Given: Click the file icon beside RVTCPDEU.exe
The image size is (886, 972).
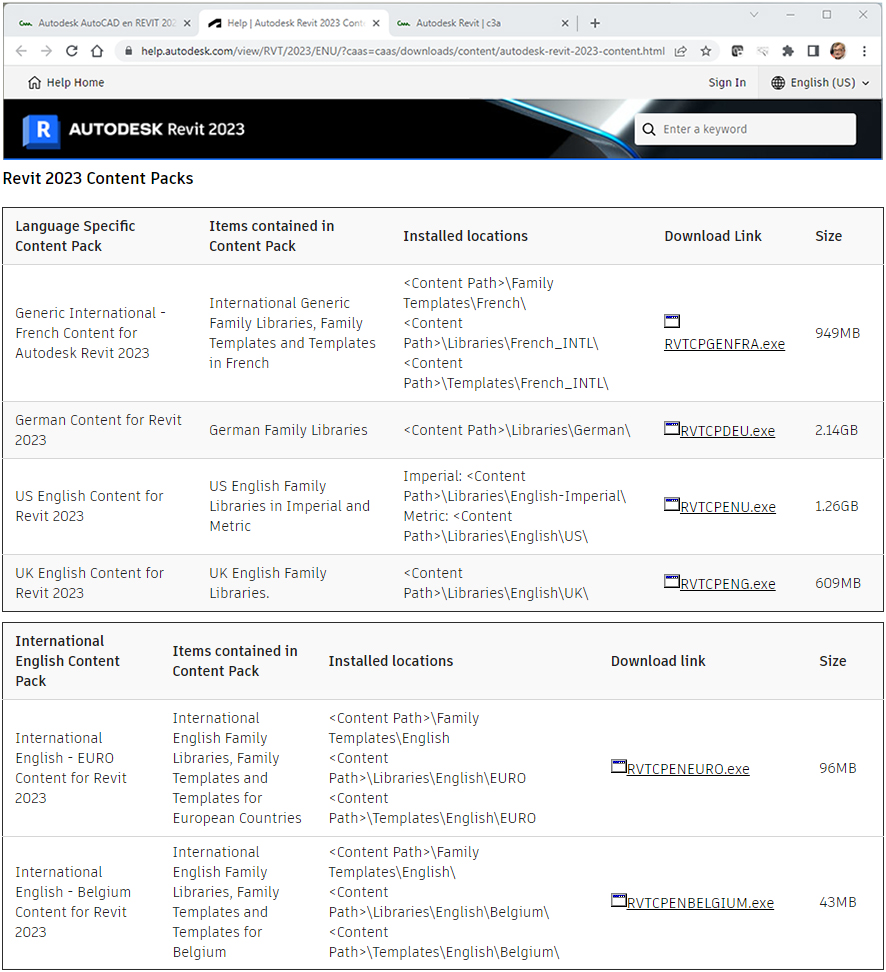Looking at the screenshot, I should tap(671, 428).
